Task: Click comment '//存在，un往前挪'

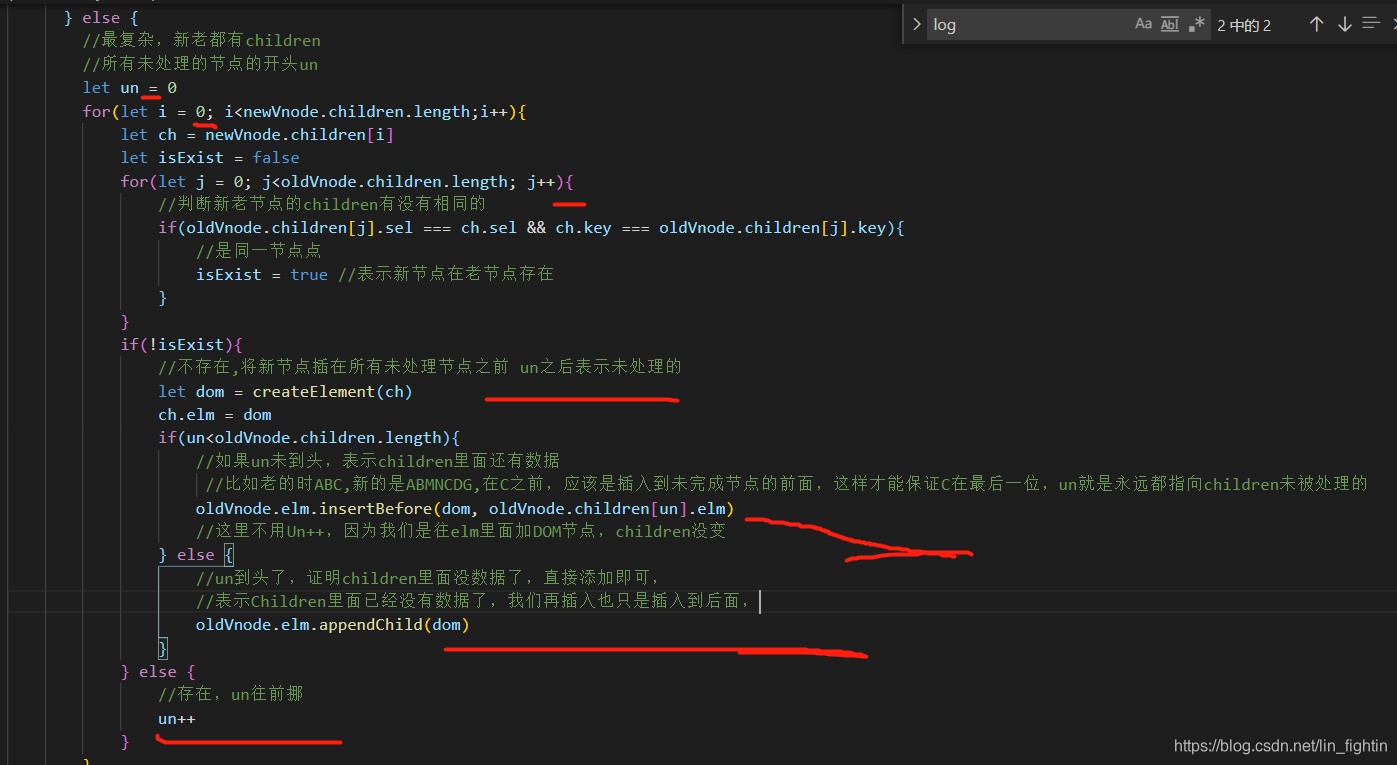Action: [x=231, y=694]
